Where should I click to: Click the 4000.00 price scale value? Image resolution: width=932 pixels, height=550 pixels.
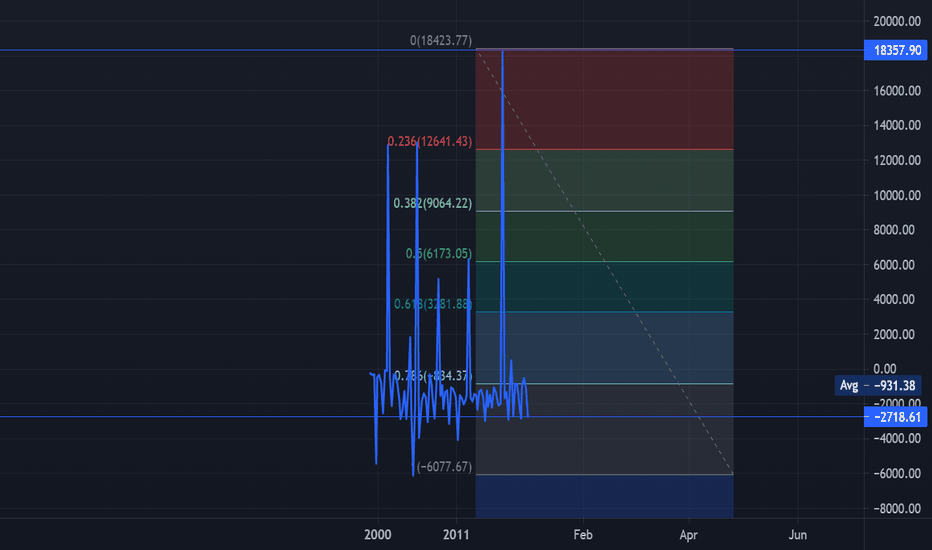click(x=894, y=300)
